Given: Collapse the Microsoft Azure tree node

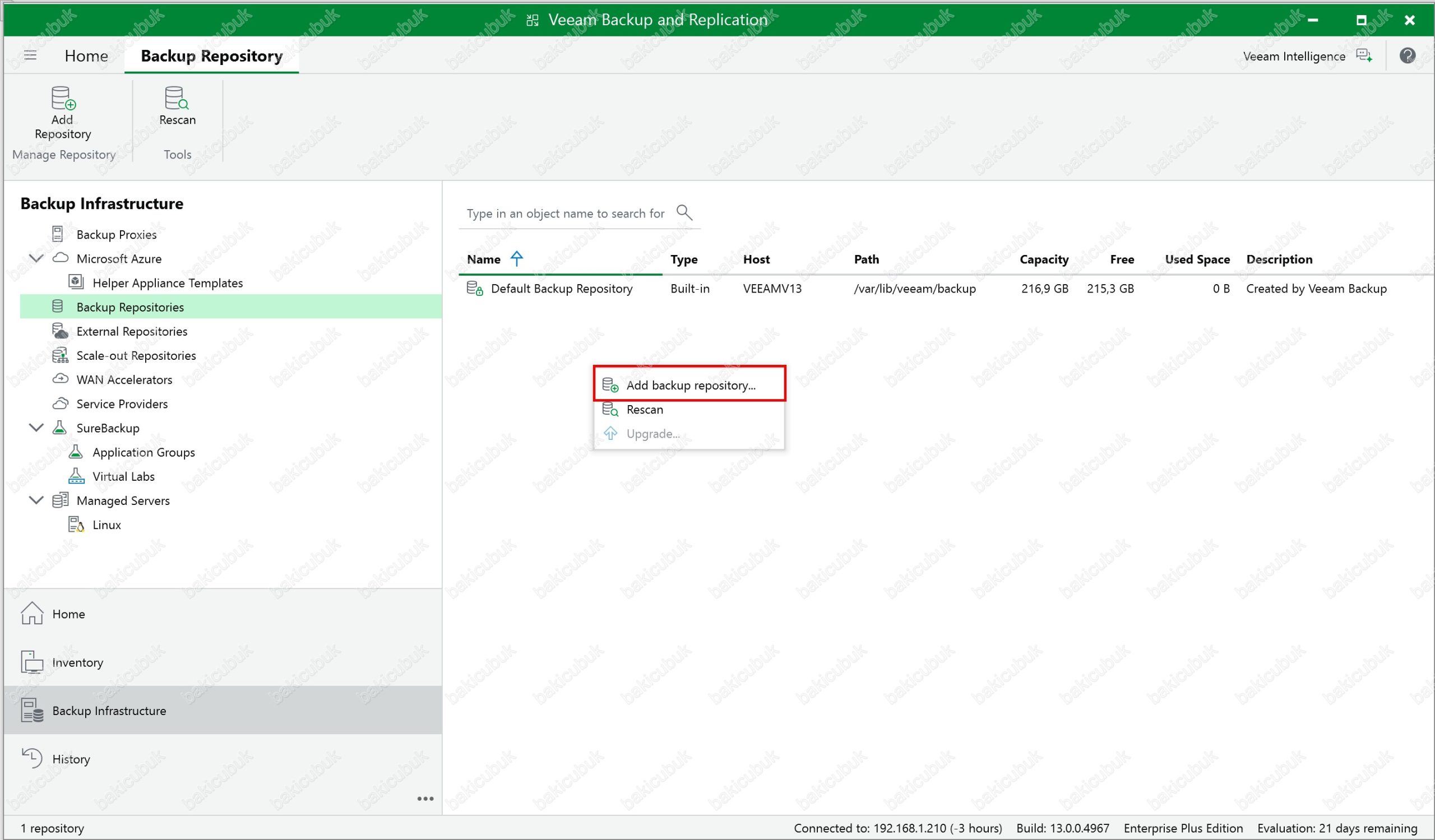Looking at the screenshot, I should coord(36,258).
